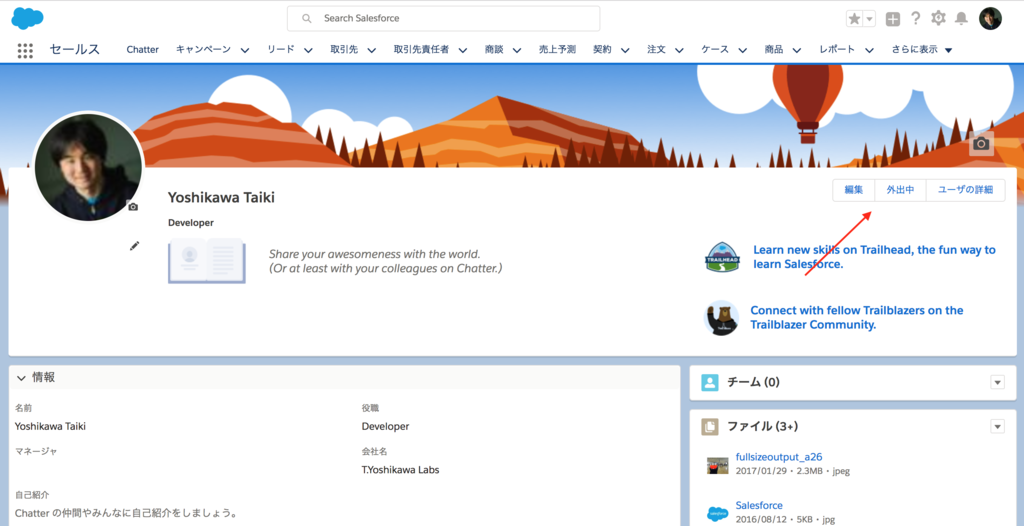Open the notifications bell

(961, 18)
